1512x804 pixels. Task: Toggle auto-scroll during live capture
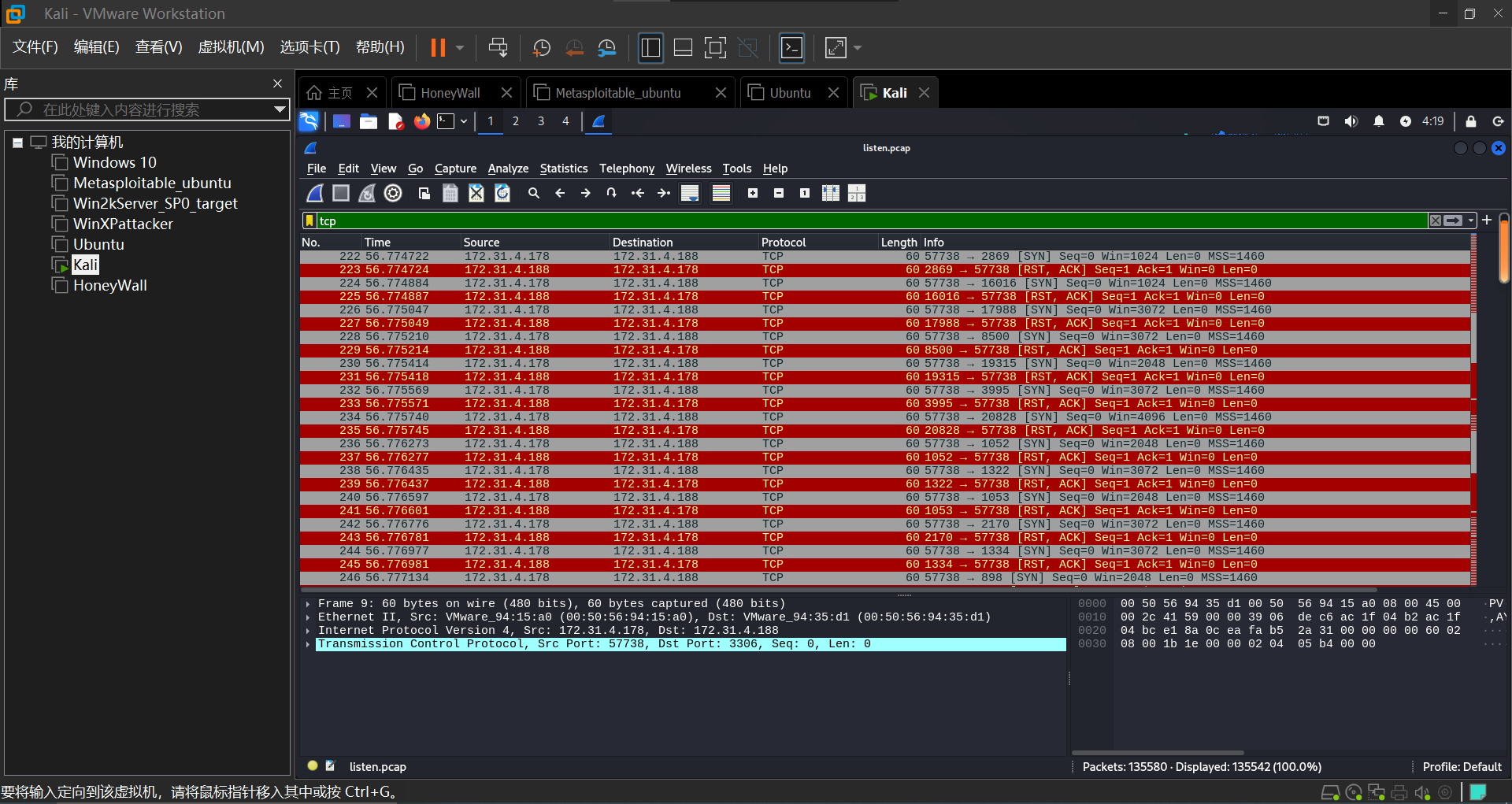coord(690,193)
